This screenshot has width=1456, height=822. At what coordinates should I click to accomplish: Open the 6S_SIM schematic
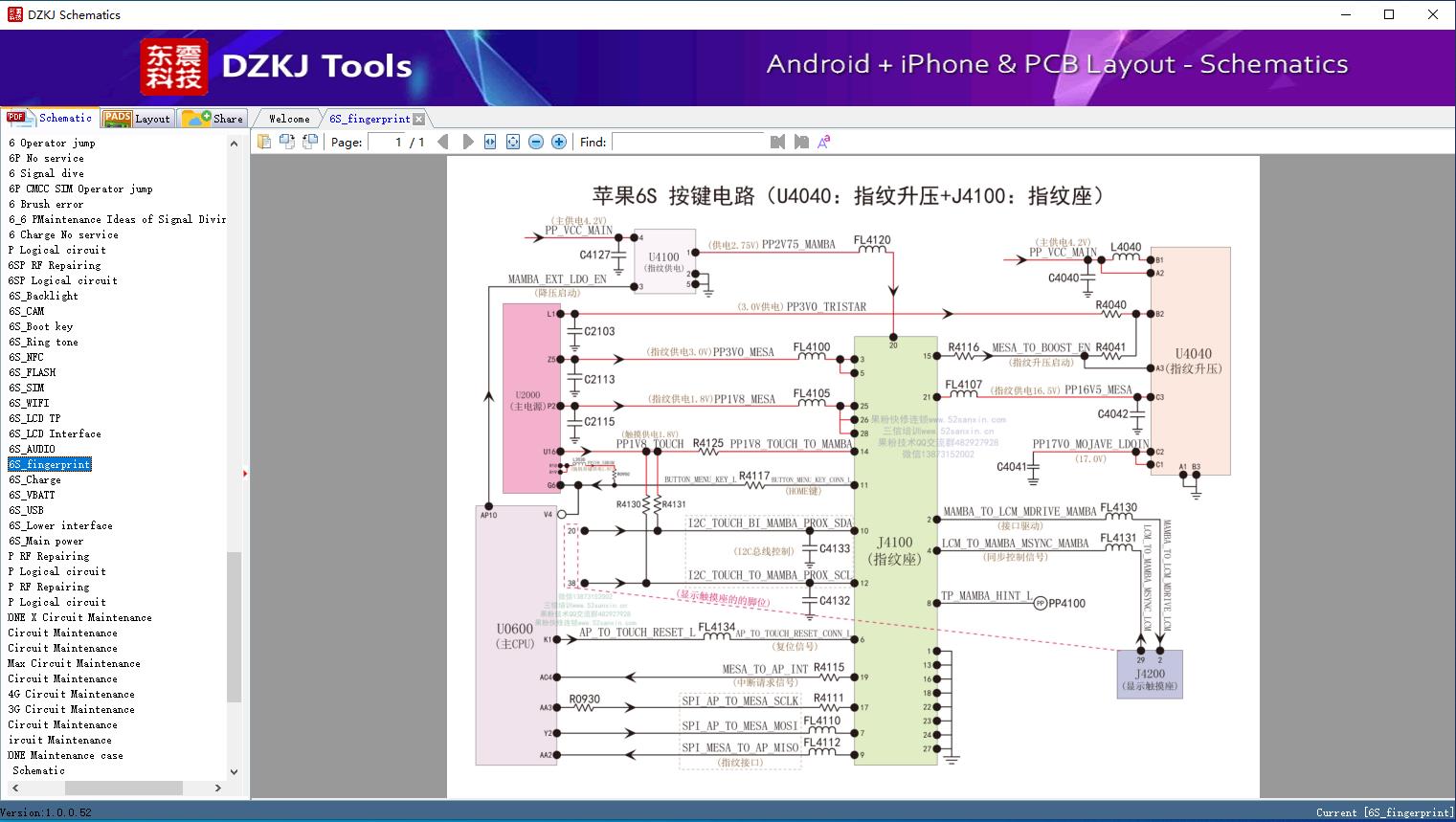click(27, 388)
